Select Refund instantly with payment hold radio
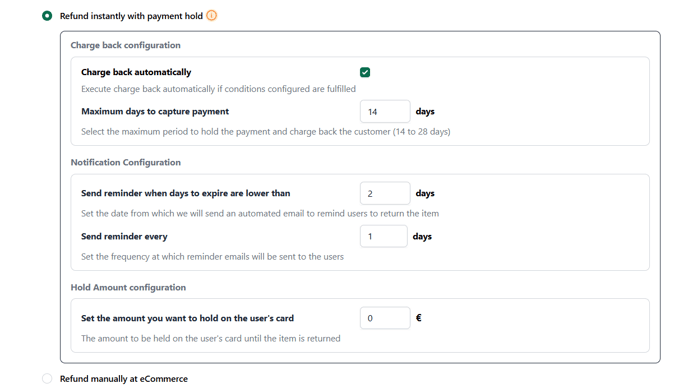Image resolution: width=688 pixels, height=388 pixels. pyautogui.click(x=47, y=16)
